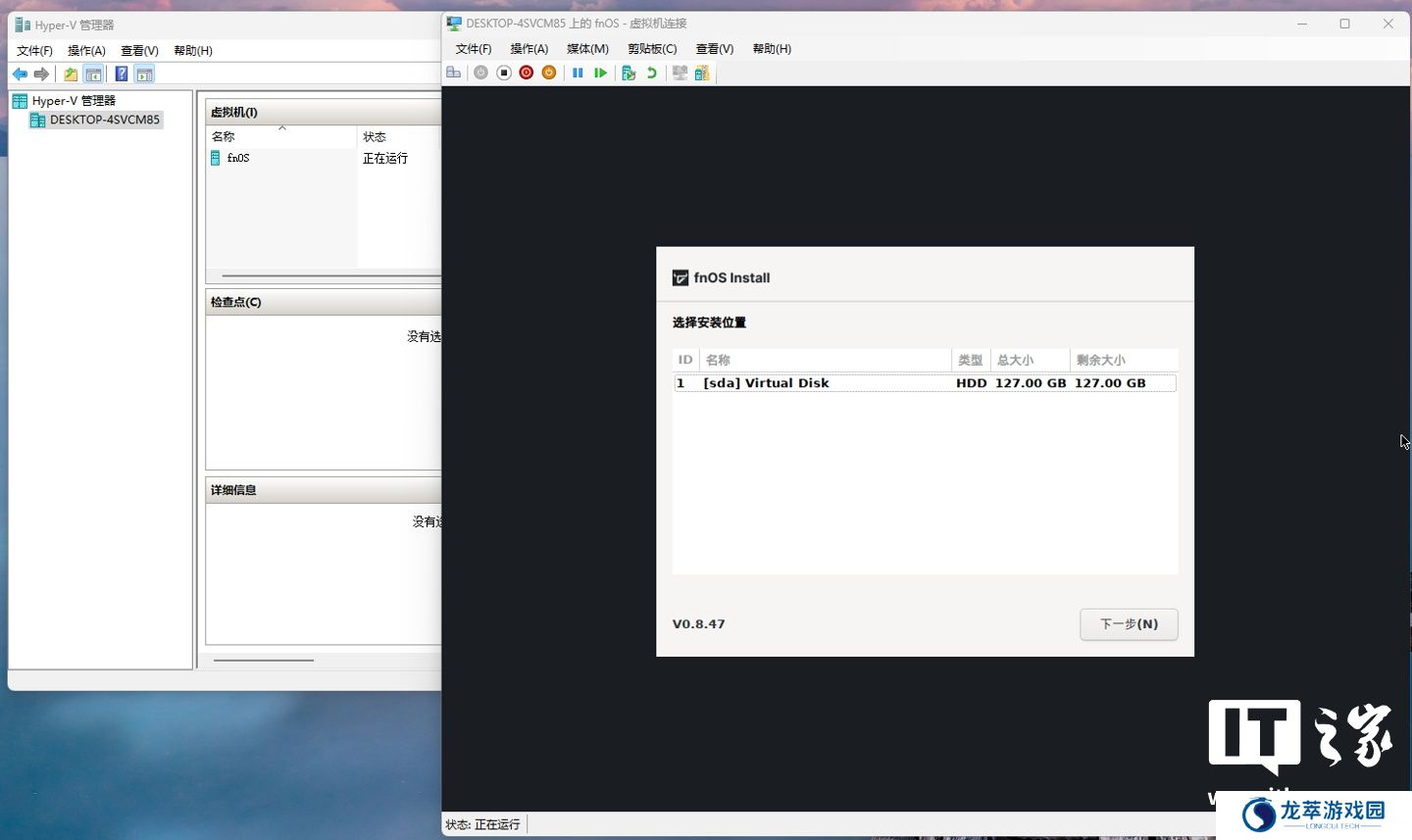Click the blue Help icon in Hyper-V Manager
Viewport: 1412px width, 840px height.
tap(122, 74)
